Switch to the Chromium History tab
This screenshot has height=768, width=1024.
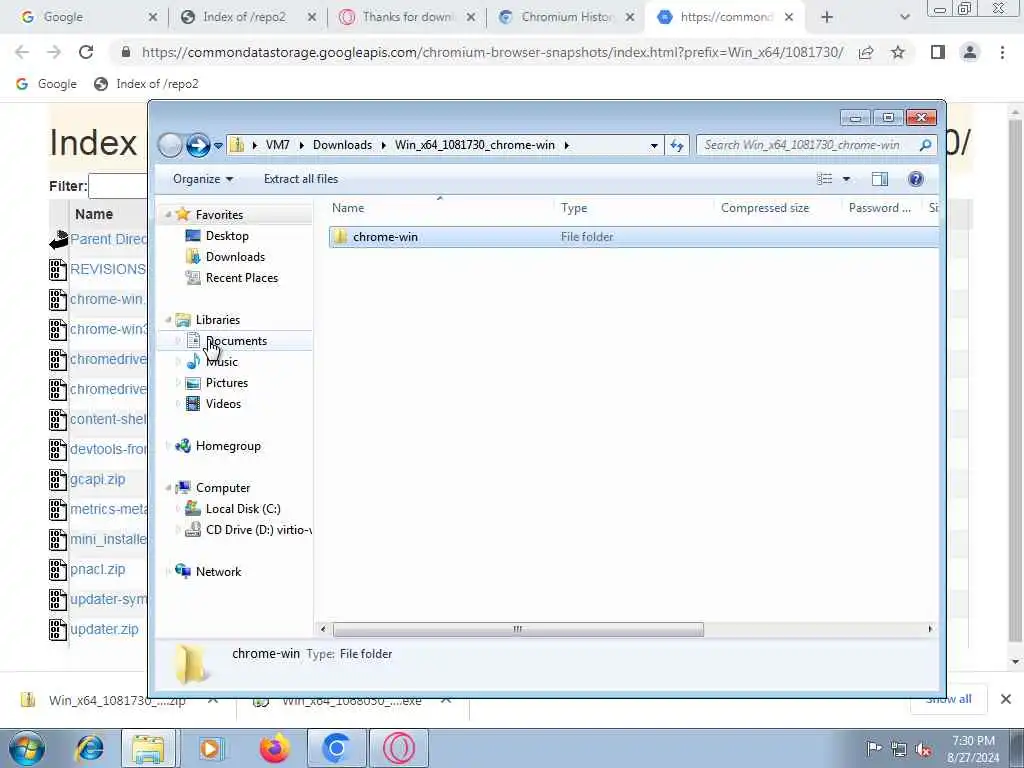567,17
